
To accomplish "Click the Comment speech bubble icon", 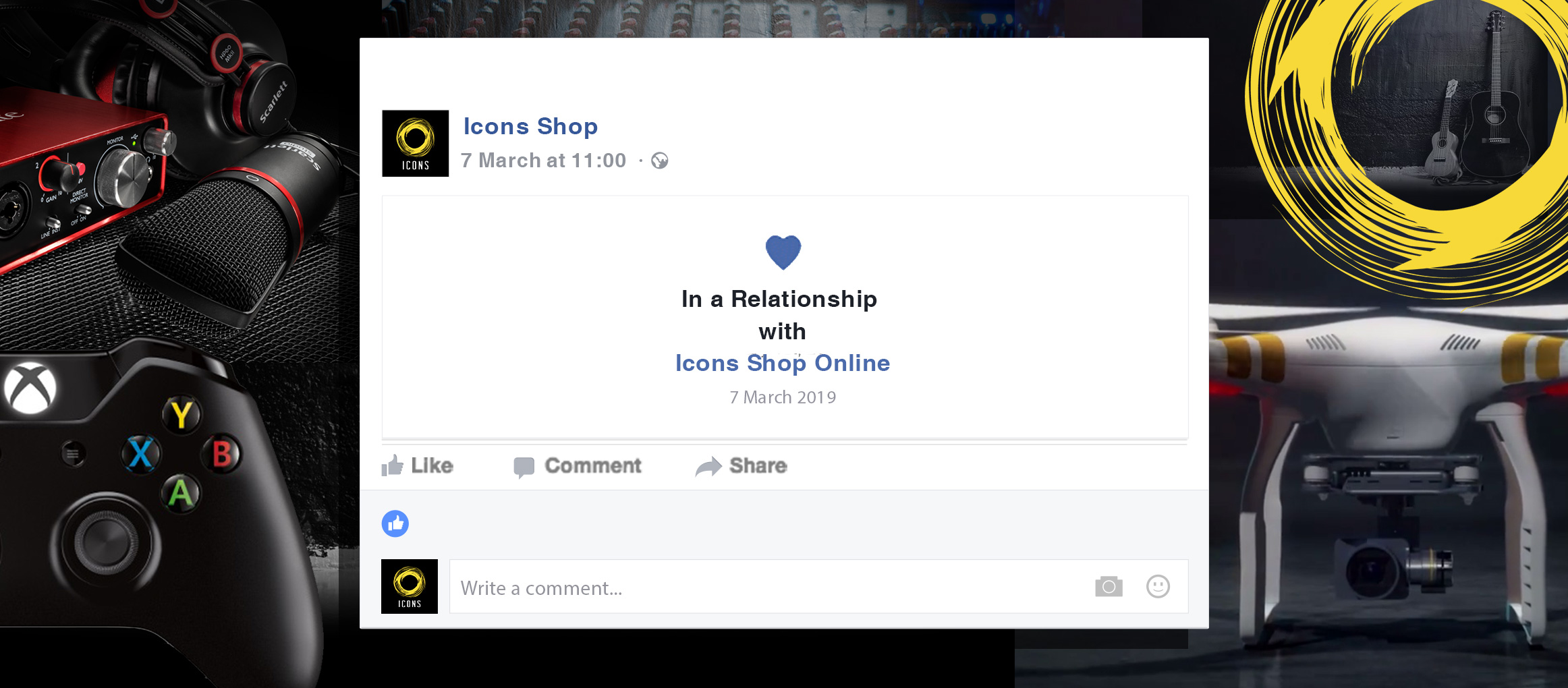I will tap(524, 467).
